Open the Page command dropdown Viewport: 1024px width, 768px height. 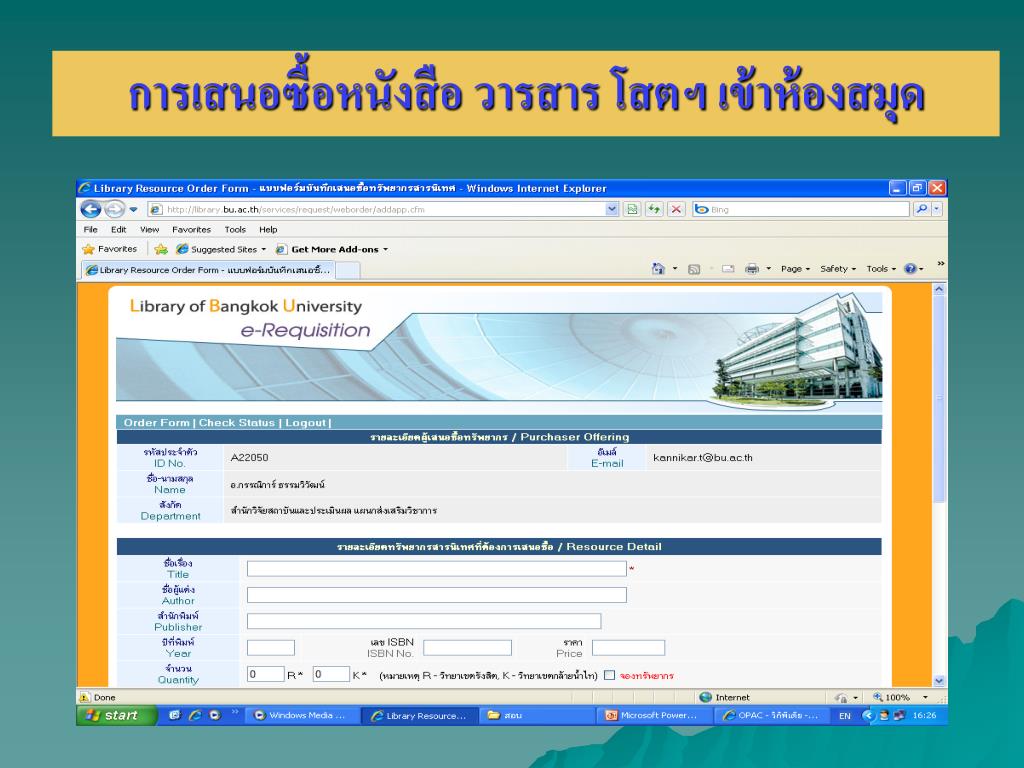(795, 269)
